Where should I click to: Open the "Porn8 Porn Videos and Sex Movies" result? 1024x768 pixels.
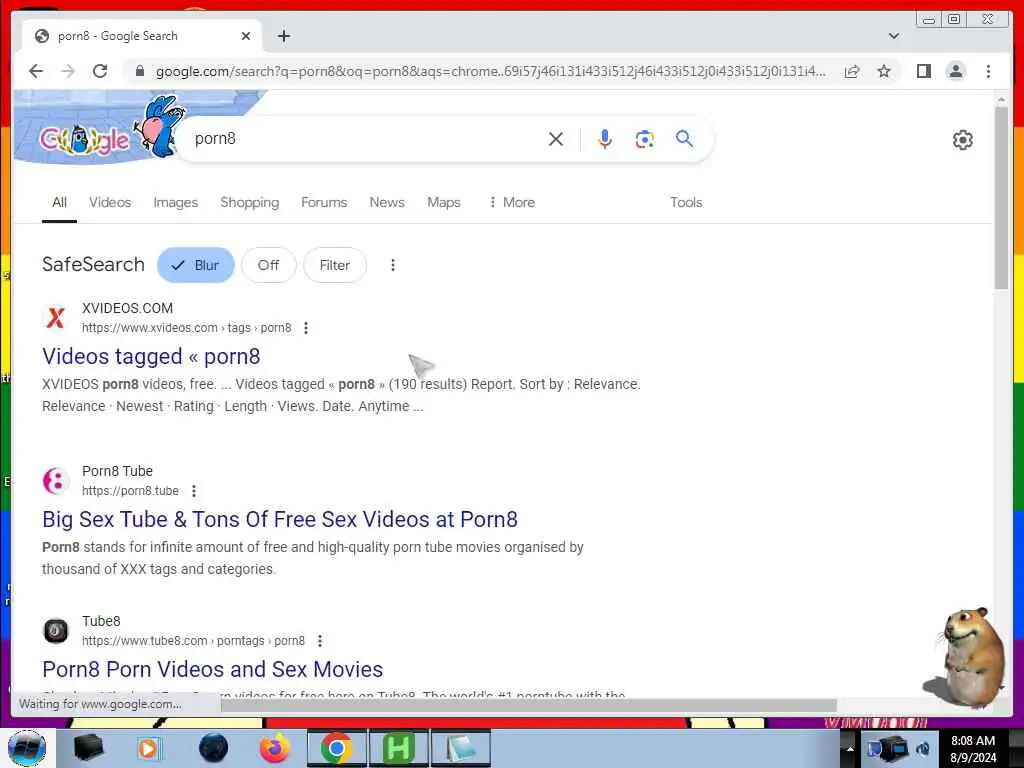(x=212, y=669)
